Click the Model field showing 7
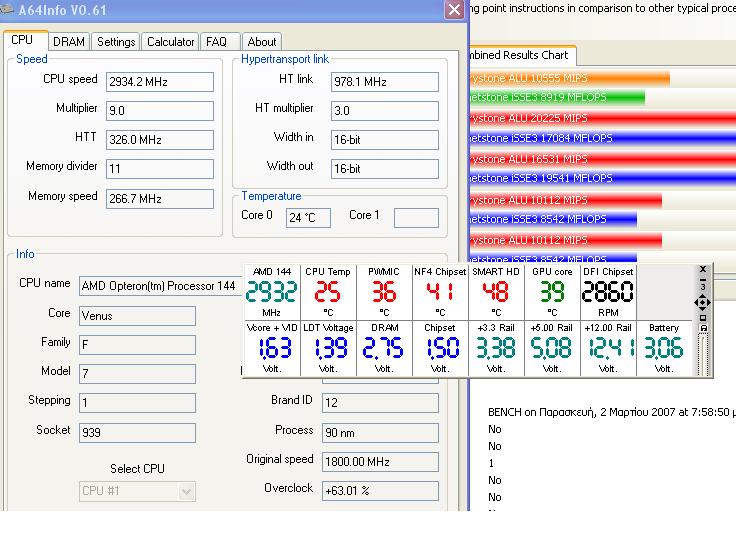This screenshot has width=736, height=538. [138, 374]
